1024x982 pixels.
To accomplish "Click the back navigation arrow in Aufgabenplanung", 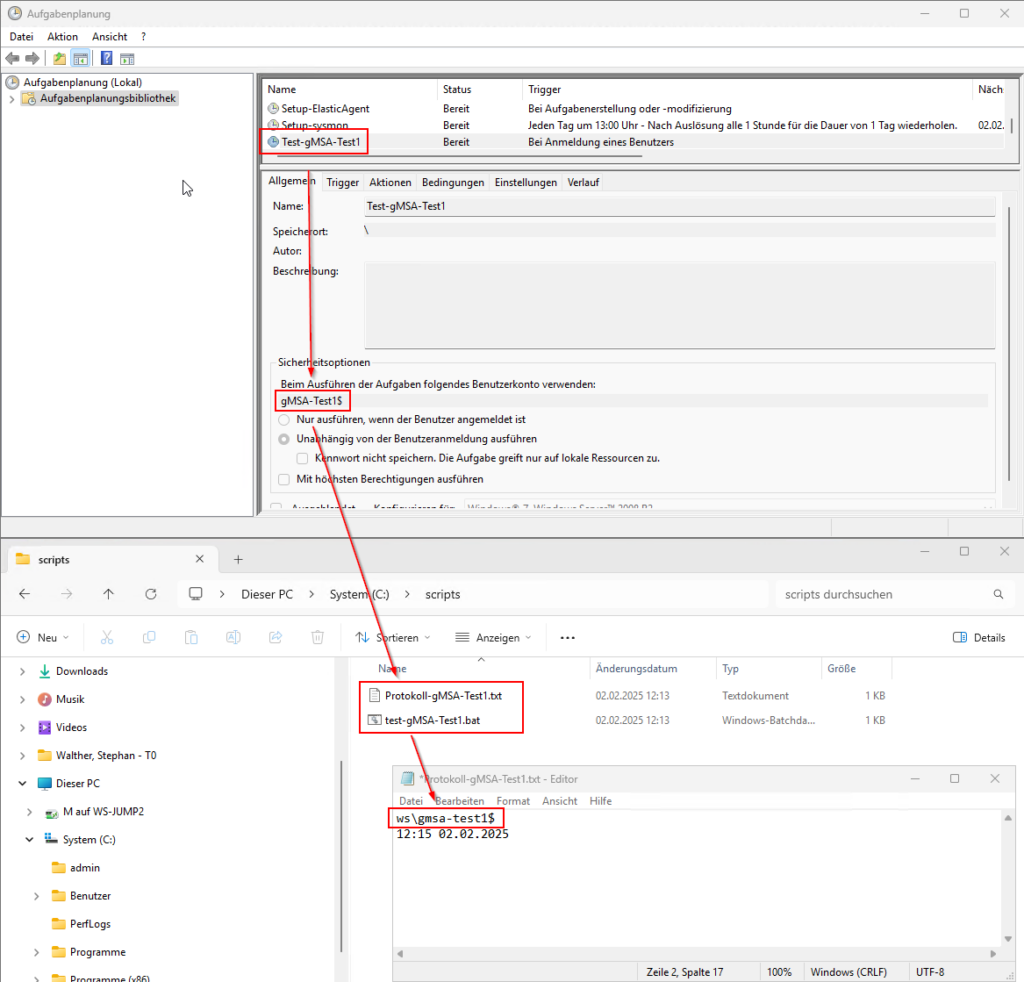I will (x=12, y=57).
